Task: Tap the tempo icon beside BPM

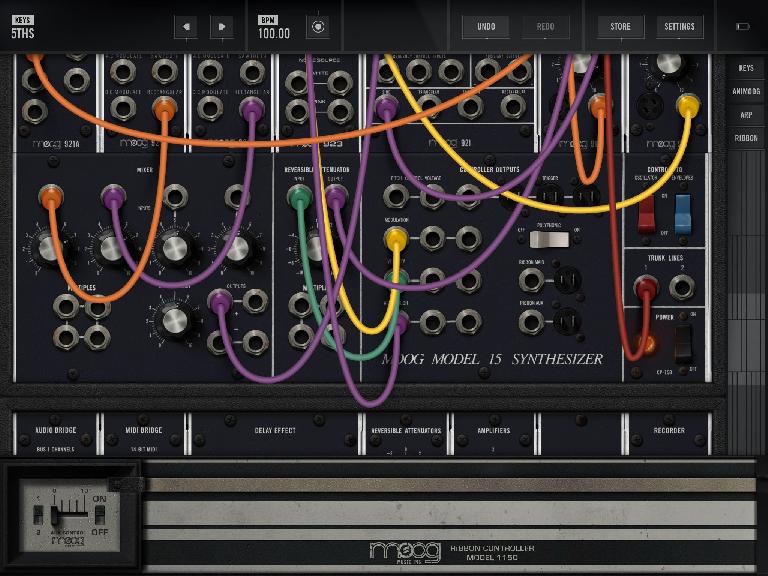Action: click(x=318, y=26)
